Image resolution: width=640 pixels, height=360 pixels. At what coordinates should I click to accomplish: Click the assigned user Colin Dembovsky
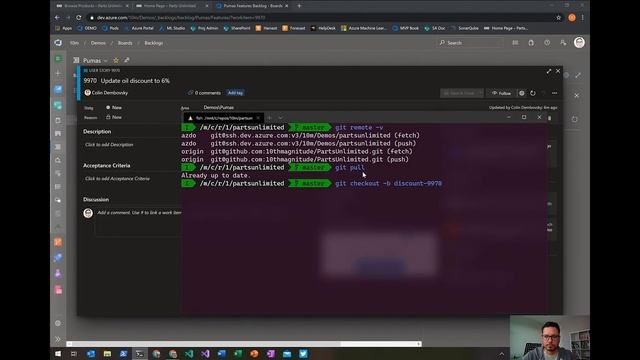(x=106, y=93)
